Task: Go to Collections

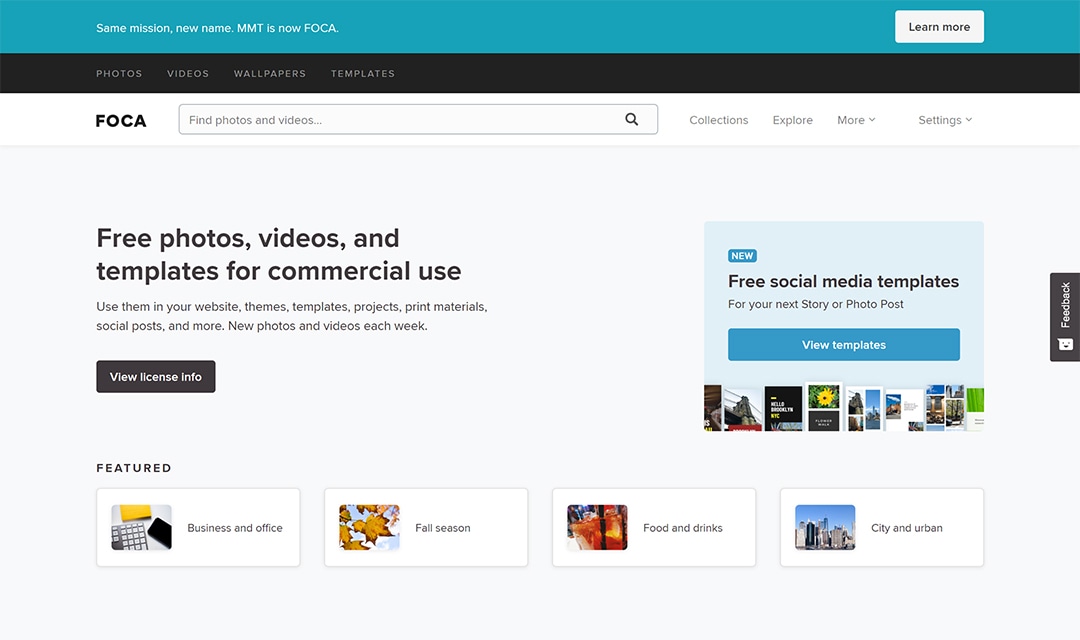Action: 718,120
